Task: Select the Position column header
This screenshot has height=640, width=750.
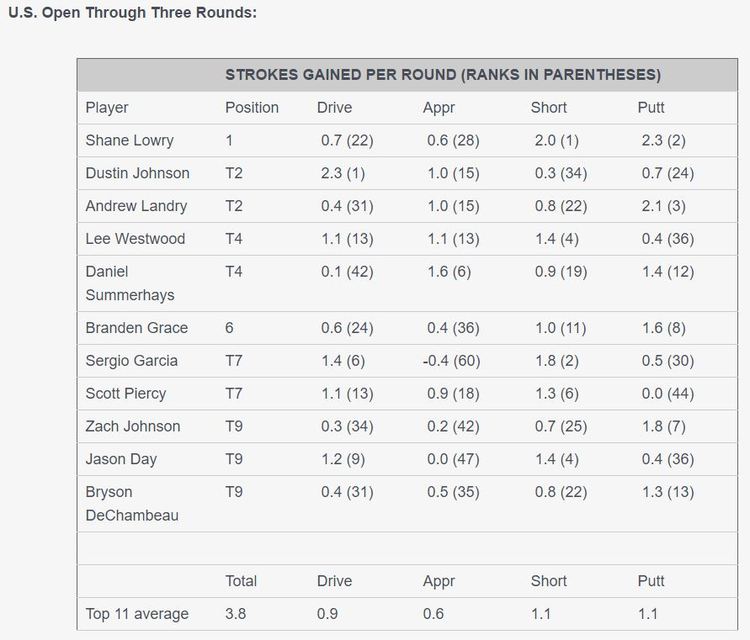Action: pos(252,107)
